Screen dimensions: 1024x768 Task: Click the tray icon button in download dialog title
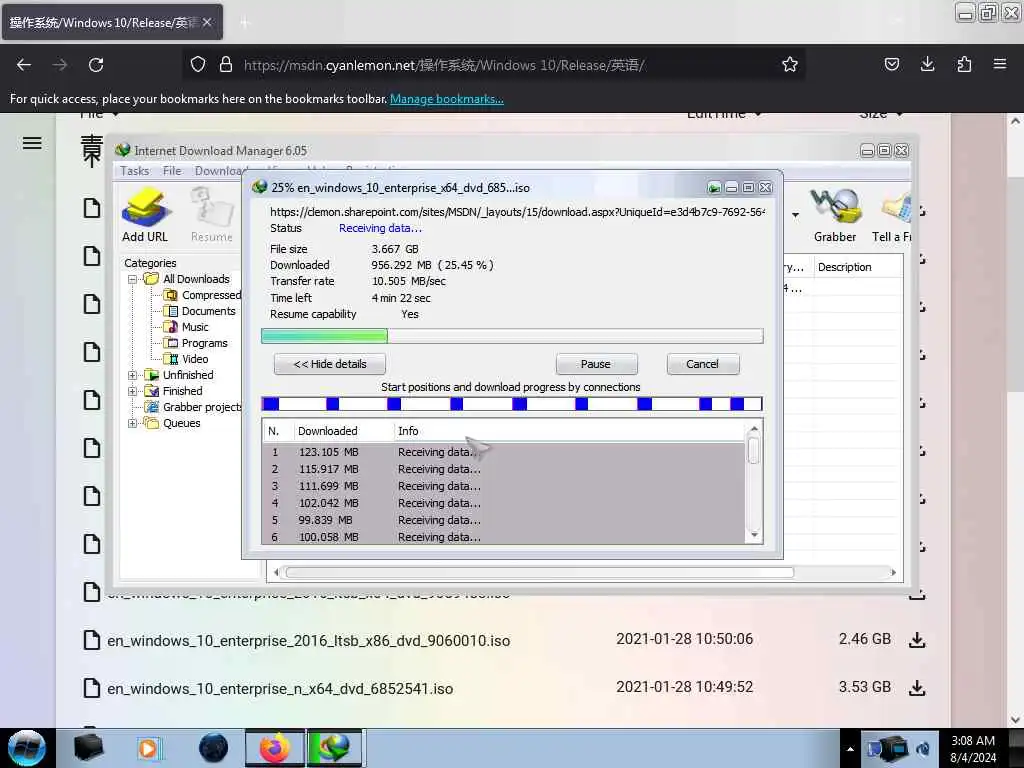(714, 188)
